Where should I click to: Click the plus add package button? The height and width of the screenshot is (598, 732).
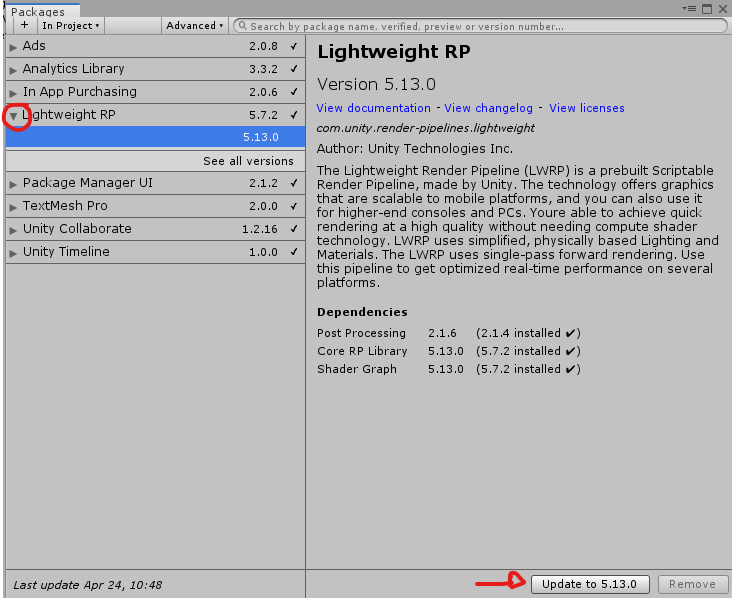click(25, 26)
